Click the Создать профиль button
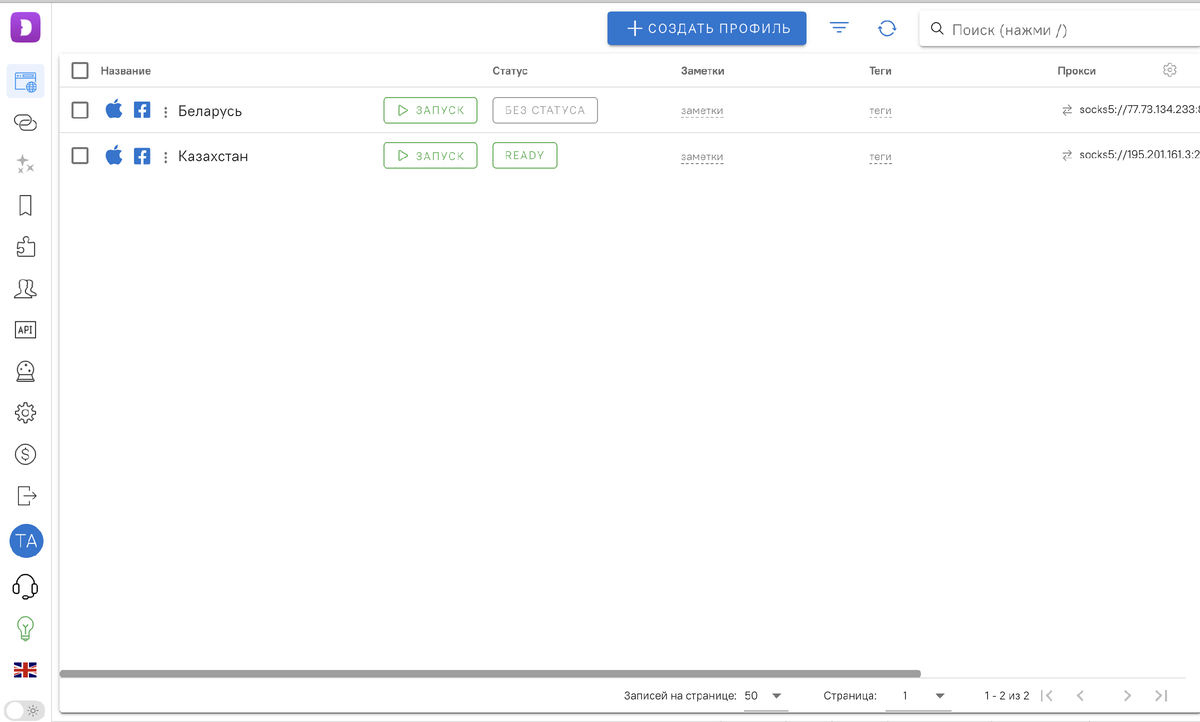Image resolution: width=1200 pixels, height=722 pixels. (707, 28)
